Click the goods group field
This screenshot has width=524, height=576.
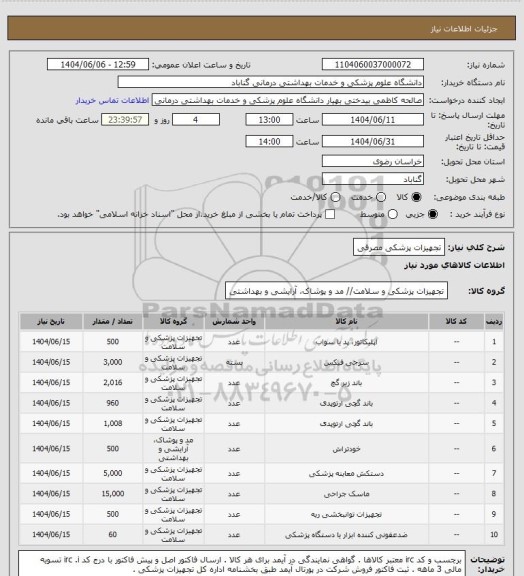336,291
